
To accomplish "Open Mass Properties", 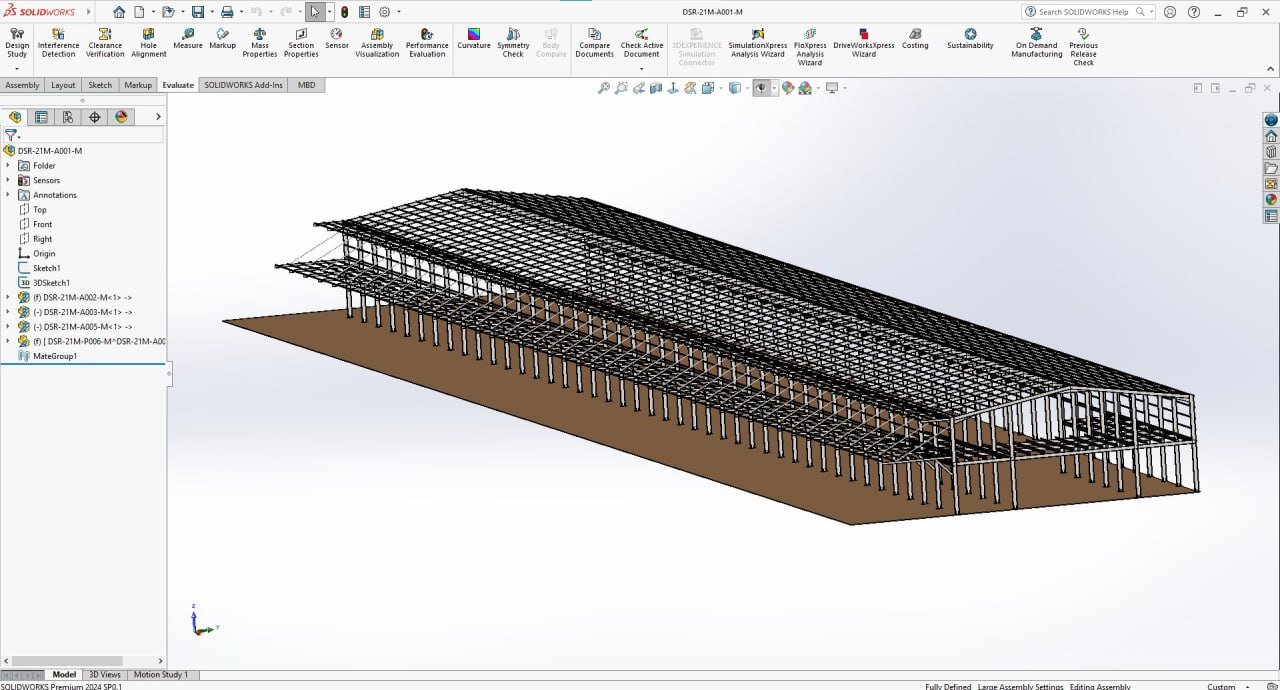I will pyautogui.click(x=259, y=43).
